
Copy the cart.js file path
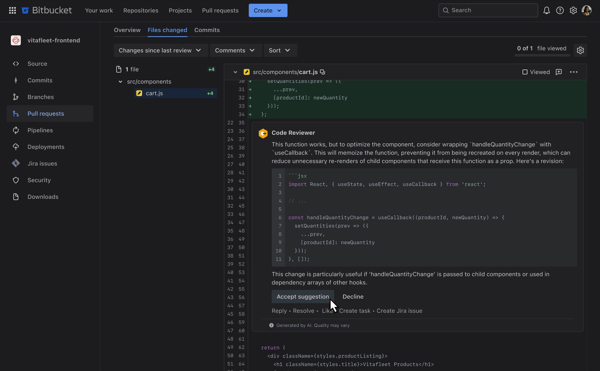323,72
